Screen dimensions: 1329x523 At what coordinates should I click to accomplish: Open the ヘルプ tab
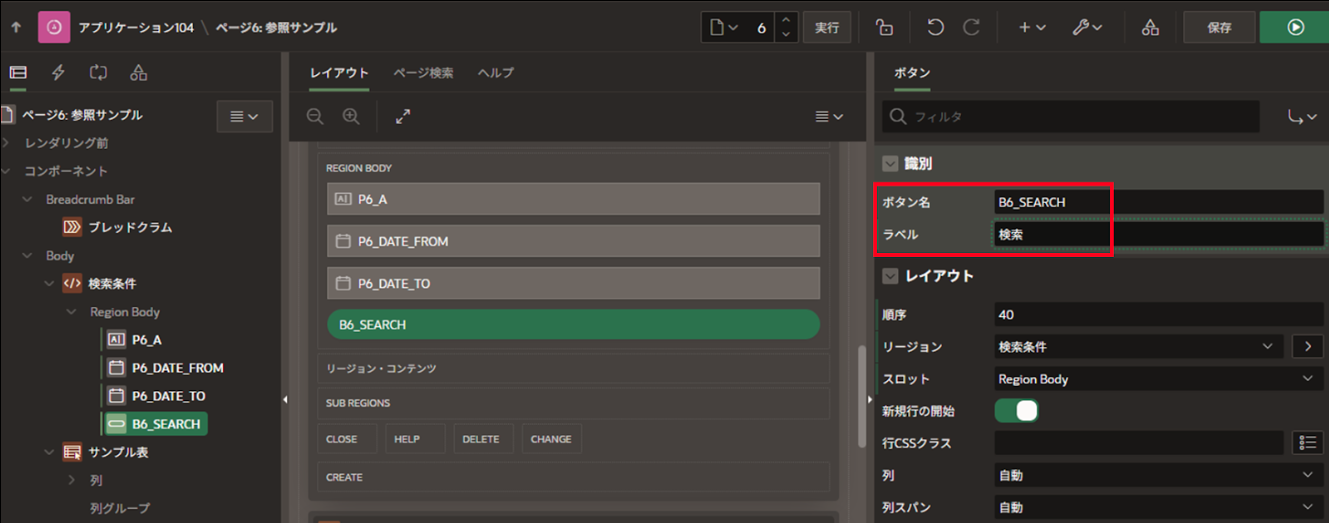[495, 73]
